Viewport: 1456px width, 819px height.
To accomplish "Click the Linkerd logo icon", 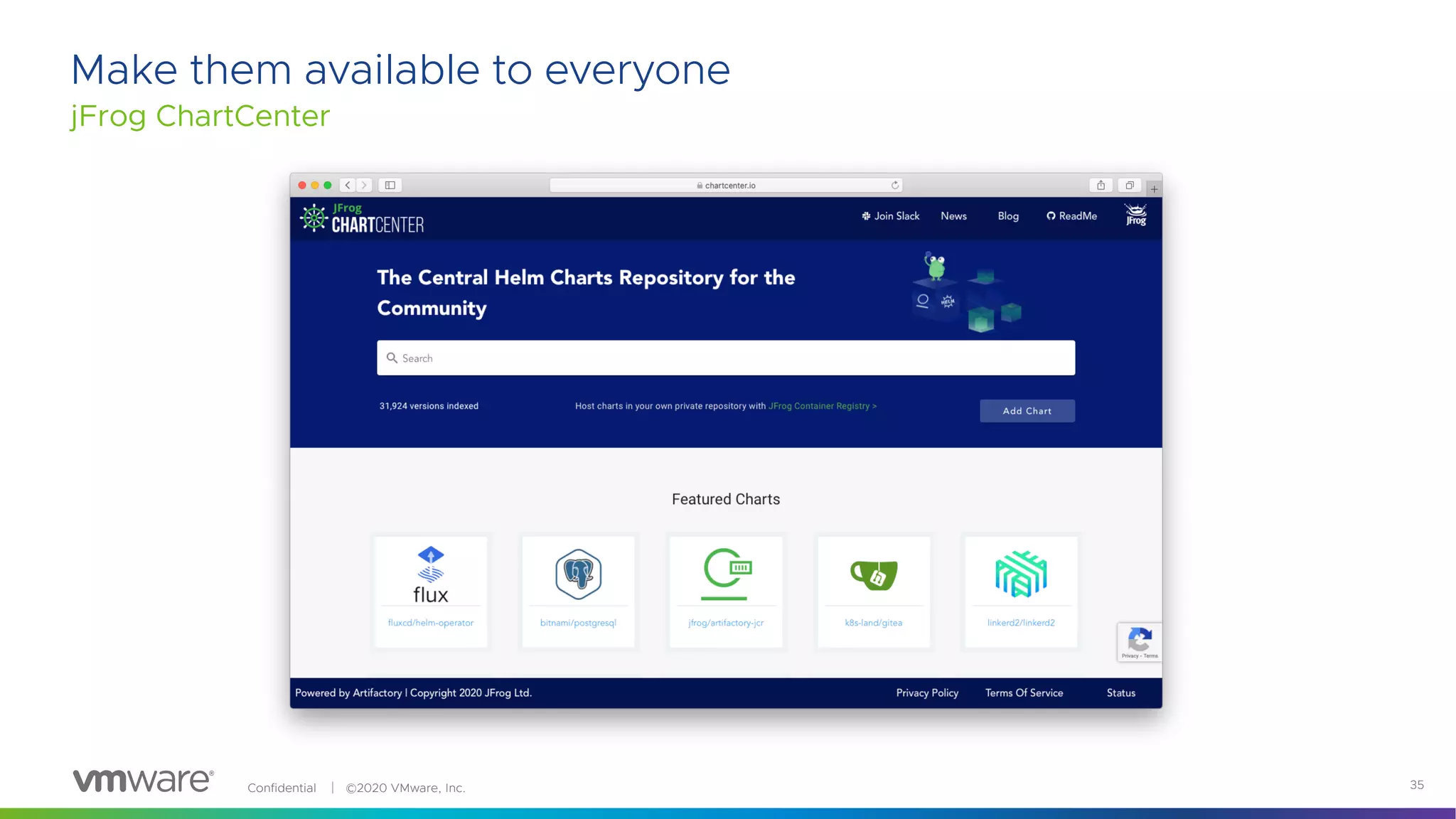I will tap(1021, 574).
